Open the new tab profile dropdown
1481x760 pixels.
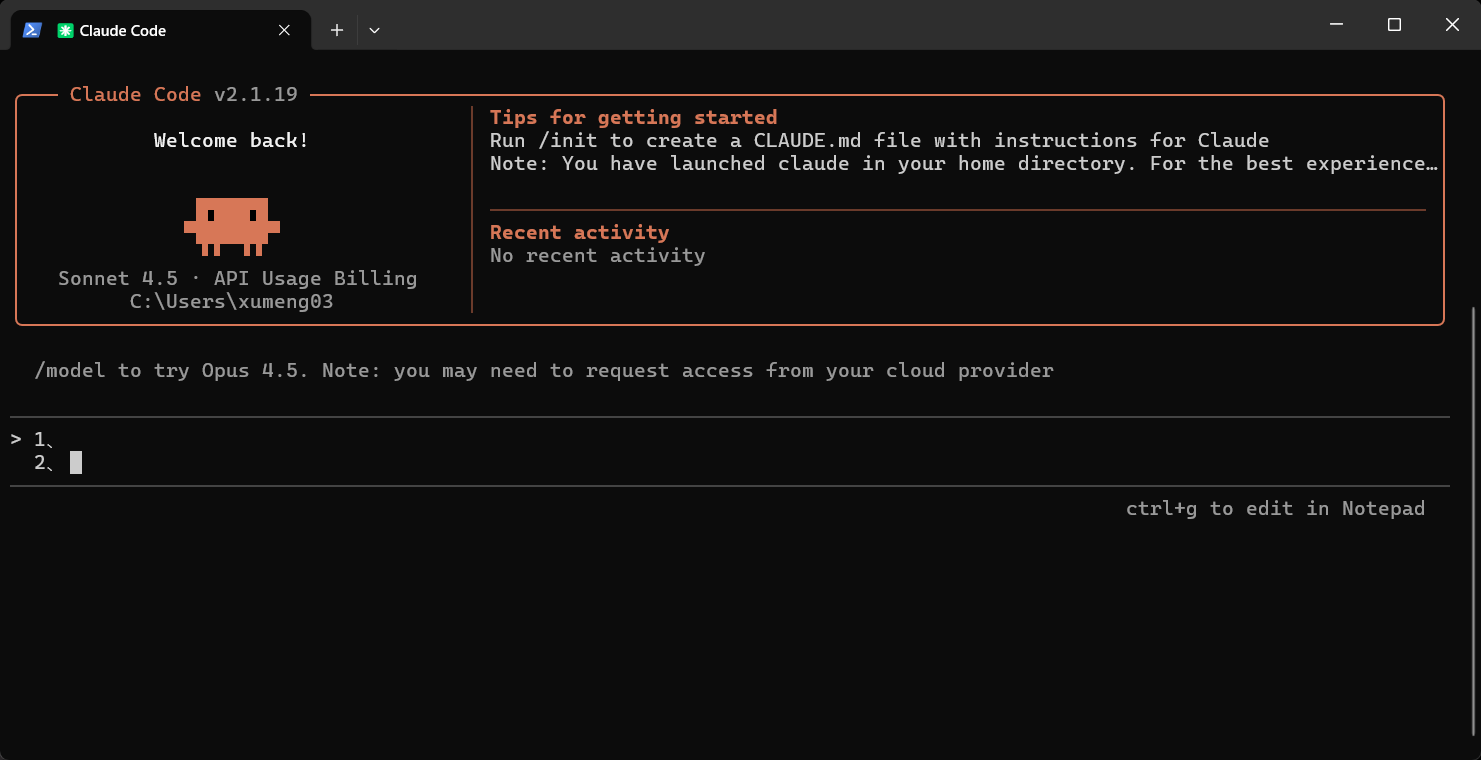point(374,30)
